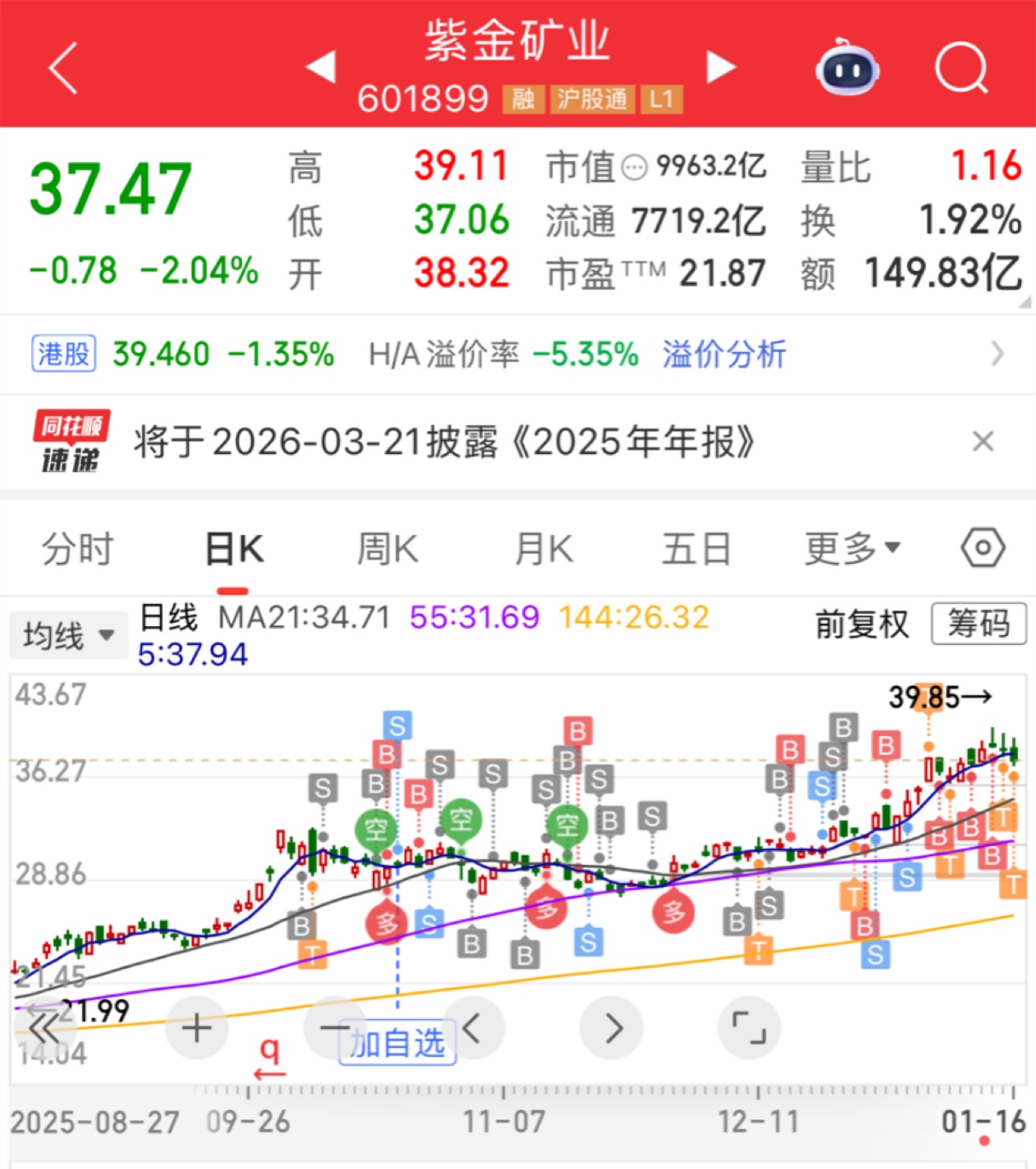Zoom in chart with plus button
This screenshot has height=1169, width=1036.
(196, 1028)
